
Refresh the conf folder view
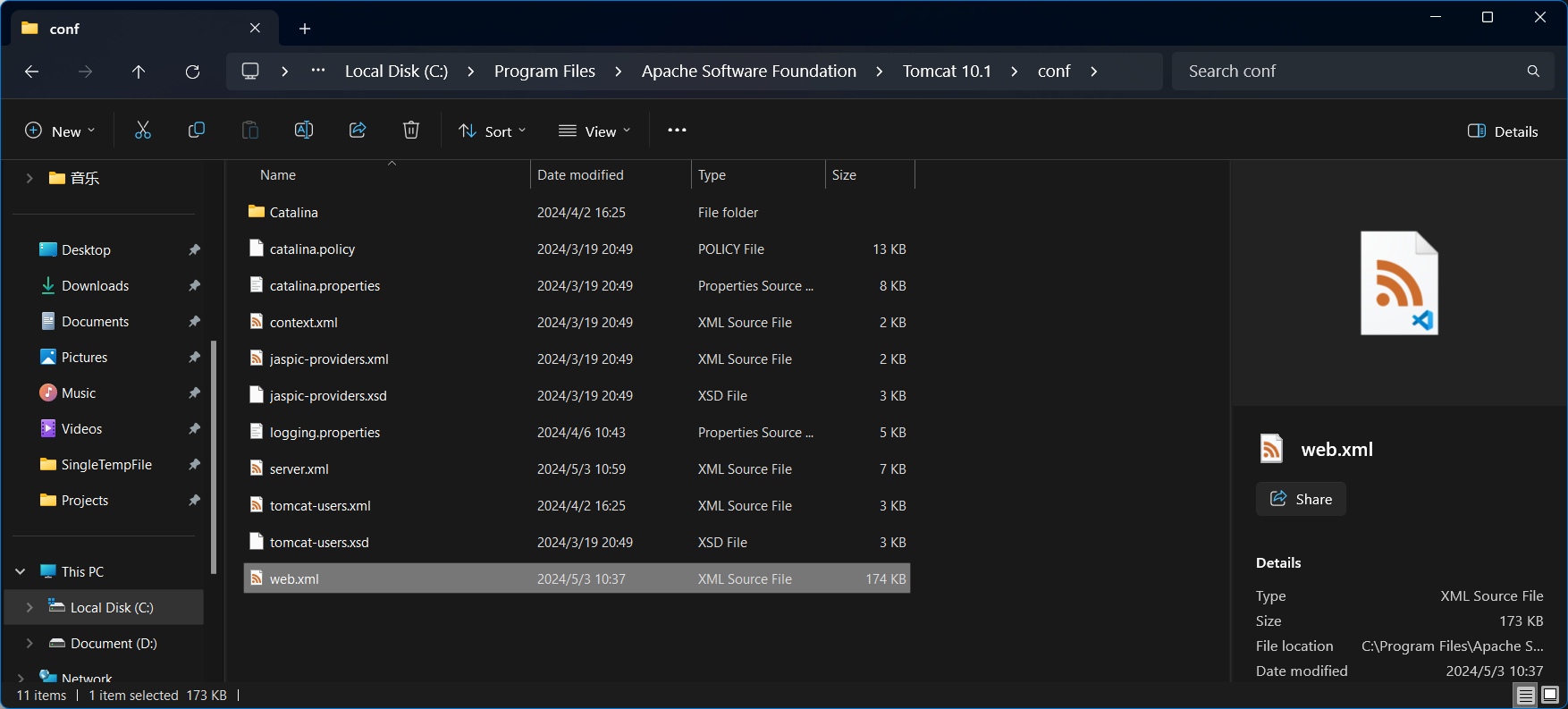click(192, 72)
